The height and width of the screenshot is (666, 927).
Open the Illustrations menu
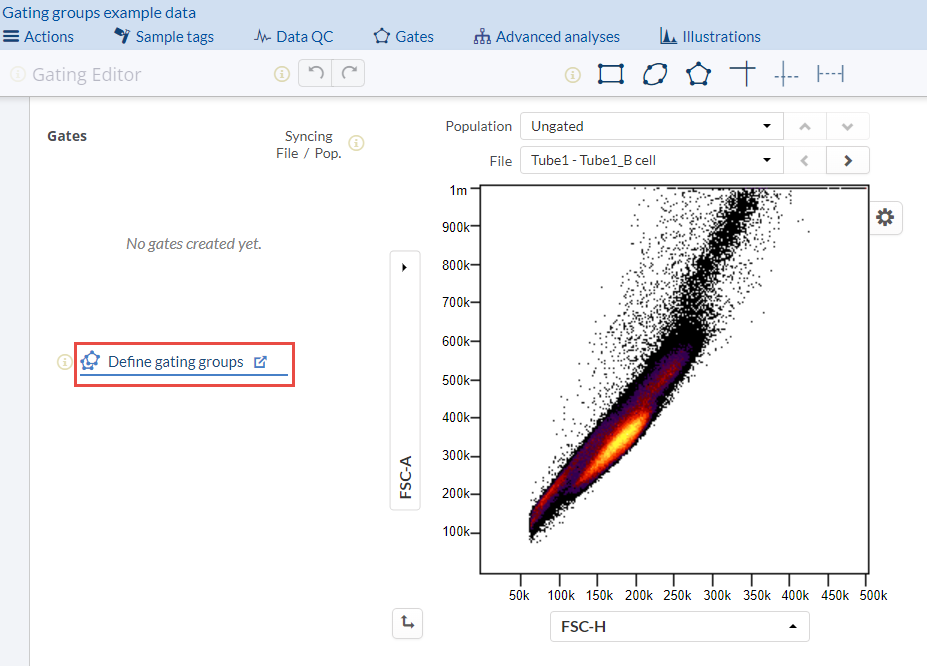711,36
